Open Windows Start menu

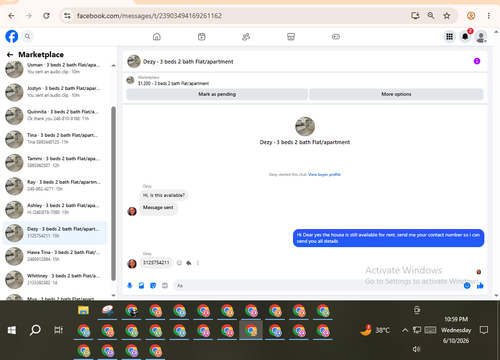click(12, 330)
